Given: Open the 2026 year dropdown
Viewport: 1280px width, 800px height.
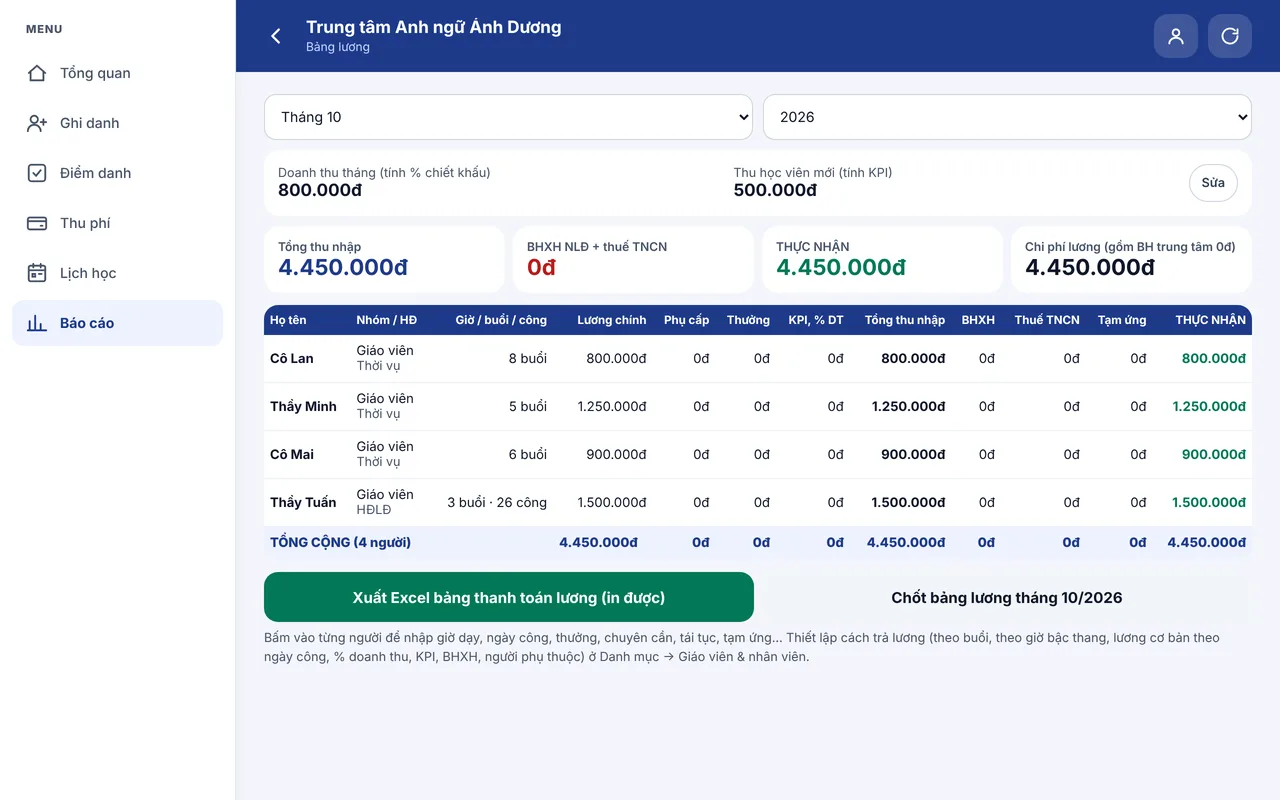Looking at the screenshot, I should 1007,117.
